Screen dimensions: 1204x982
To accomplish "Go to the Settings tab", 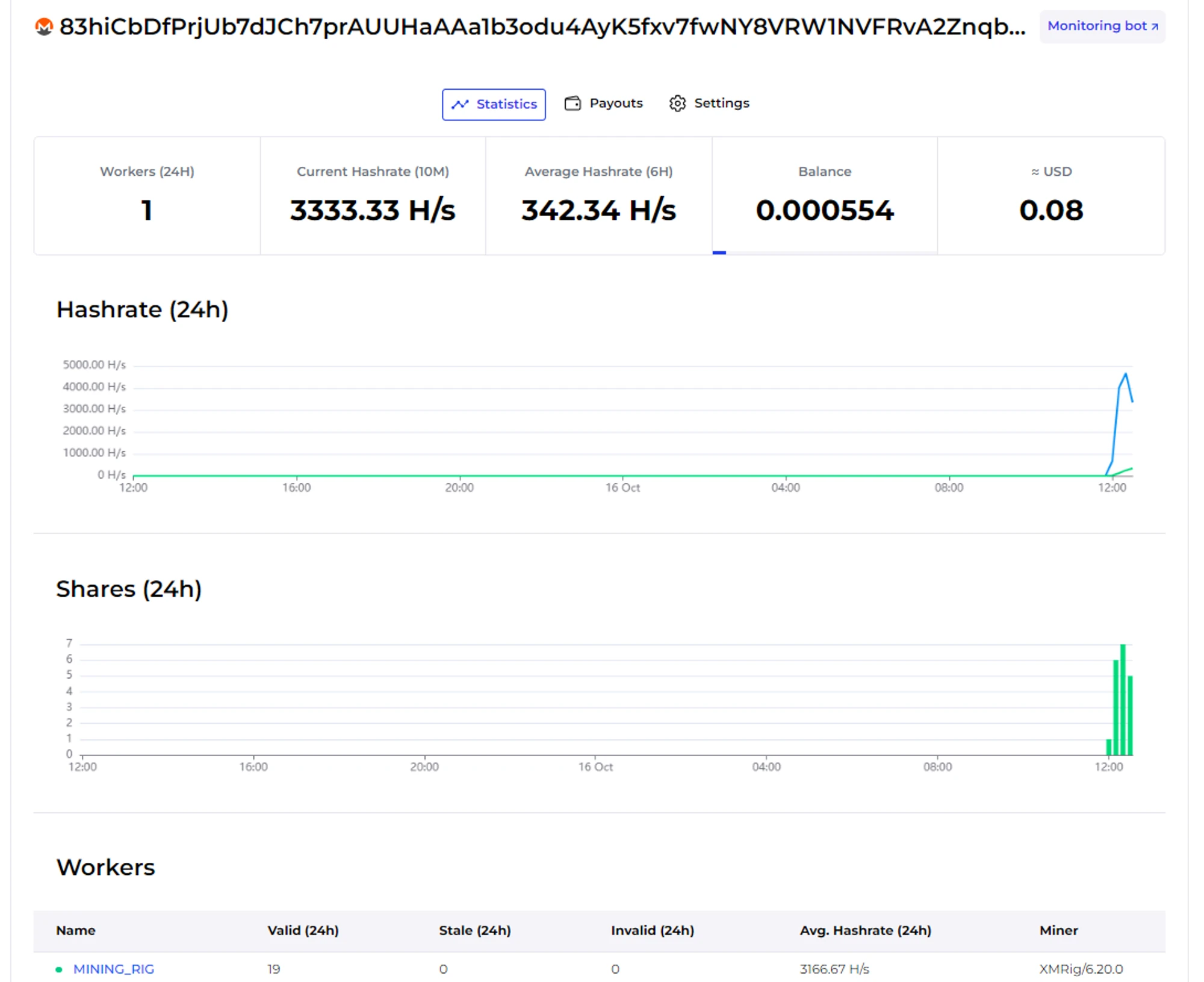I will 709,104.
